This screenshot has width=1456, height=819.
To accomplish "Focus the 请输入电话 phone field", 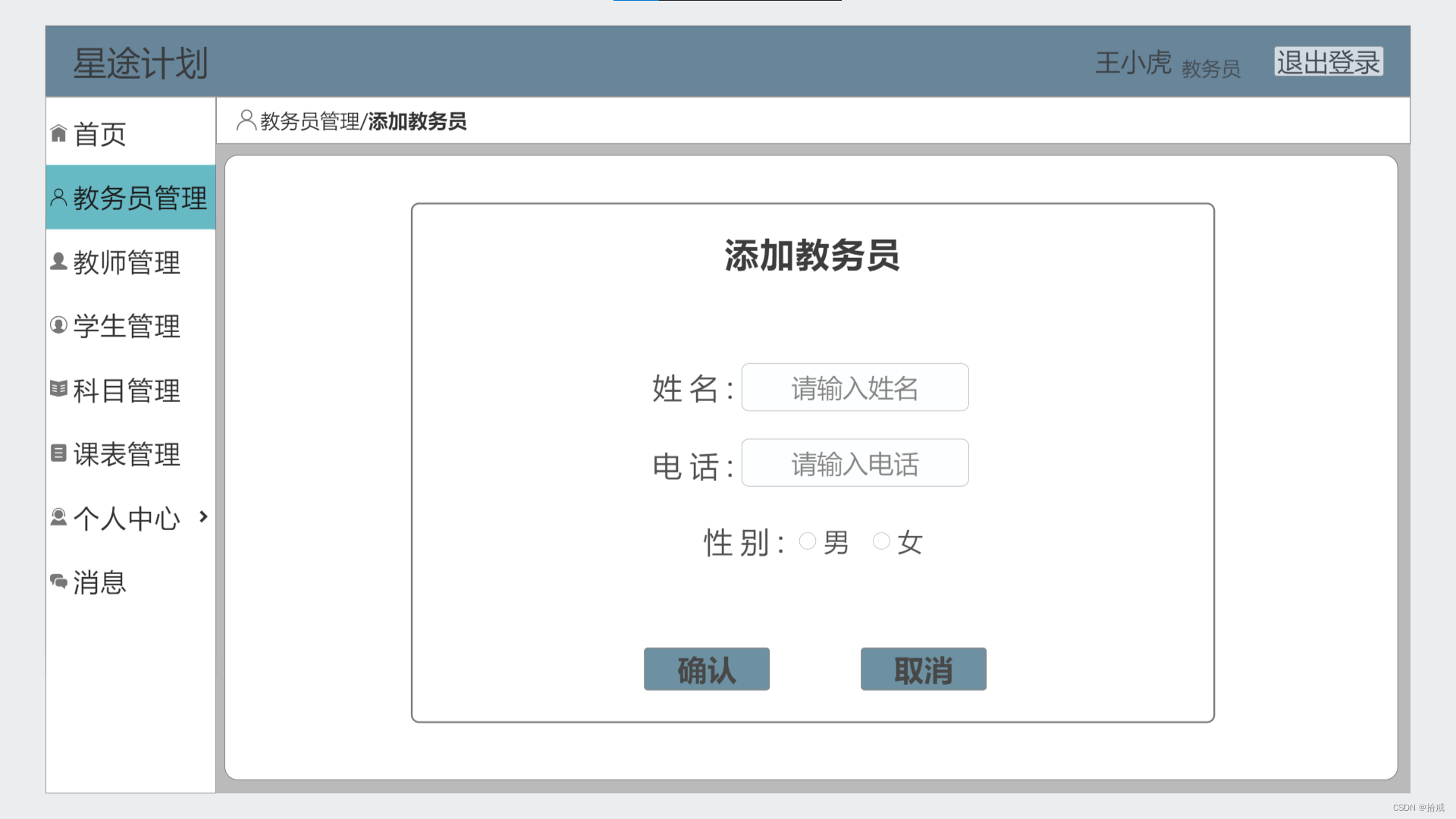I will coord(855,463).
